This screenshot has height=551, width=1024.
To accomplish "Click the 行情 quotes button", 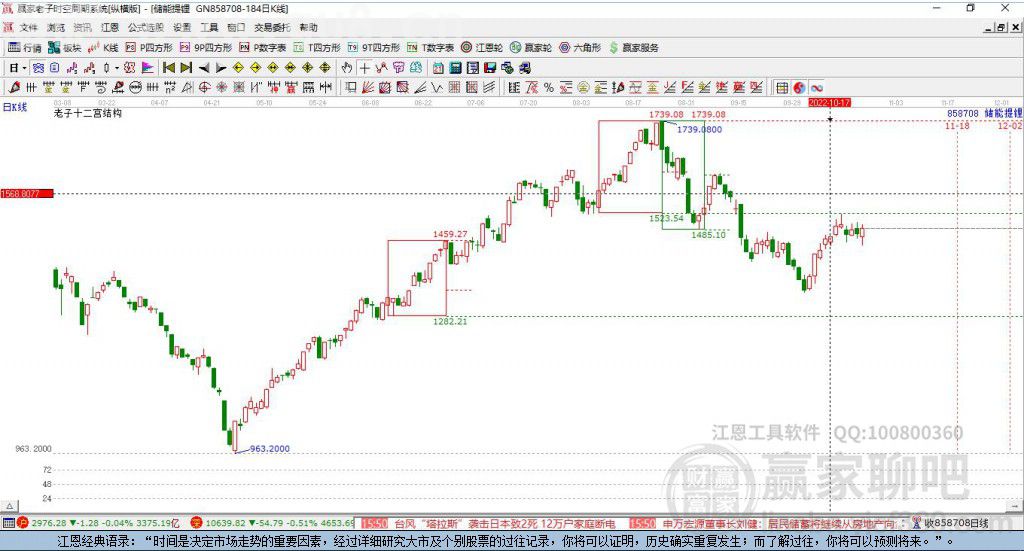I will point(25,48).
